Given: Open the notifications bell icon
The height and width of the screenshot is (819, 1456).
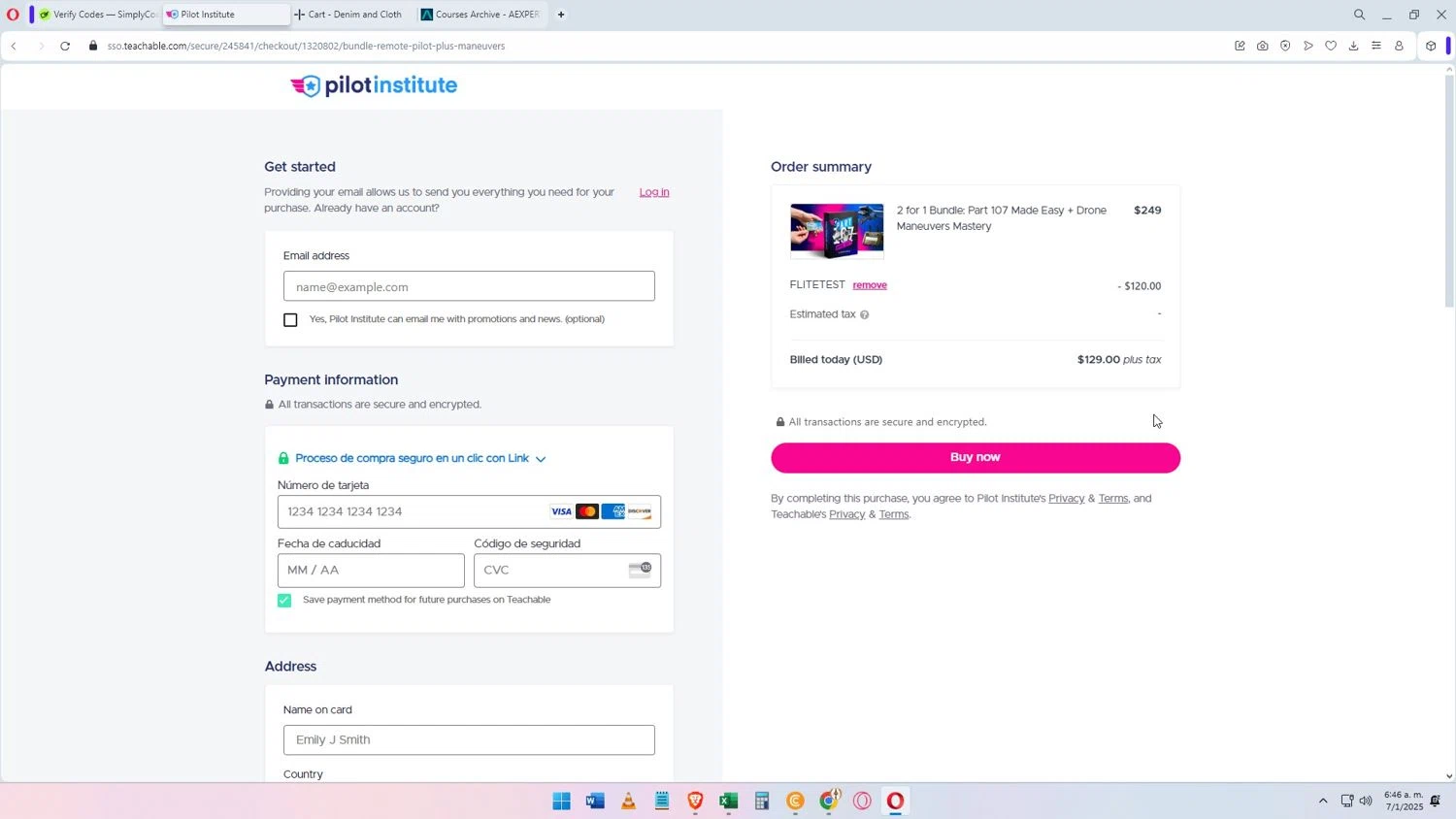Looking at the screenshot, I should (x=1435, y=801).
